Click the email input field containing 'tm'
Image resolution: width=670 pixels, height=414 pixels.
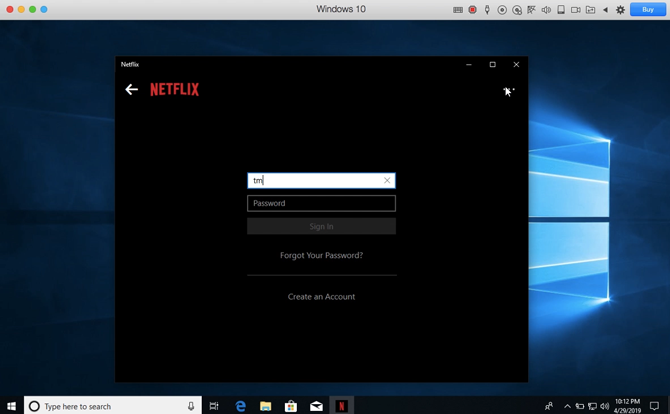click(321, 180)
